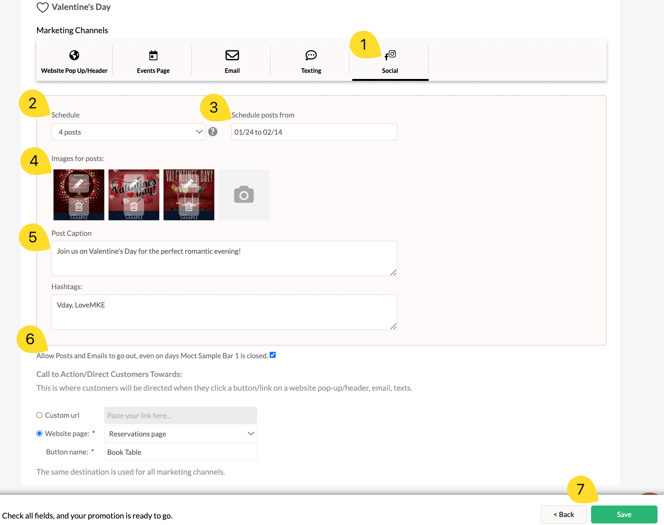This screenshot has width=664, height=525.
Task: Click the green Save button
Action: coord(624,514)
